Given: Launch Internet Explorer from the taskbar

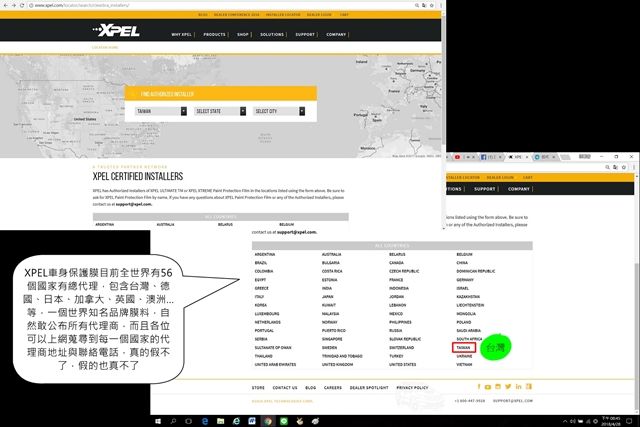Looking at the screenshot, I should click(x=236, y=421).
